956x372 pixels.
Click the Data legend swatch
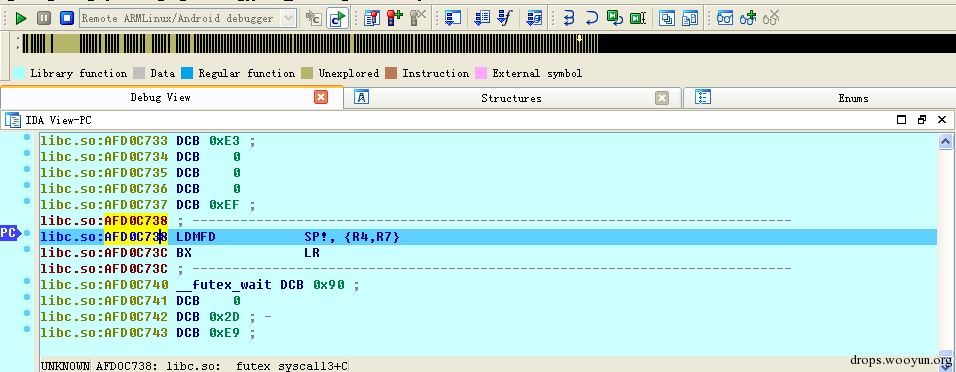[139, 74]
